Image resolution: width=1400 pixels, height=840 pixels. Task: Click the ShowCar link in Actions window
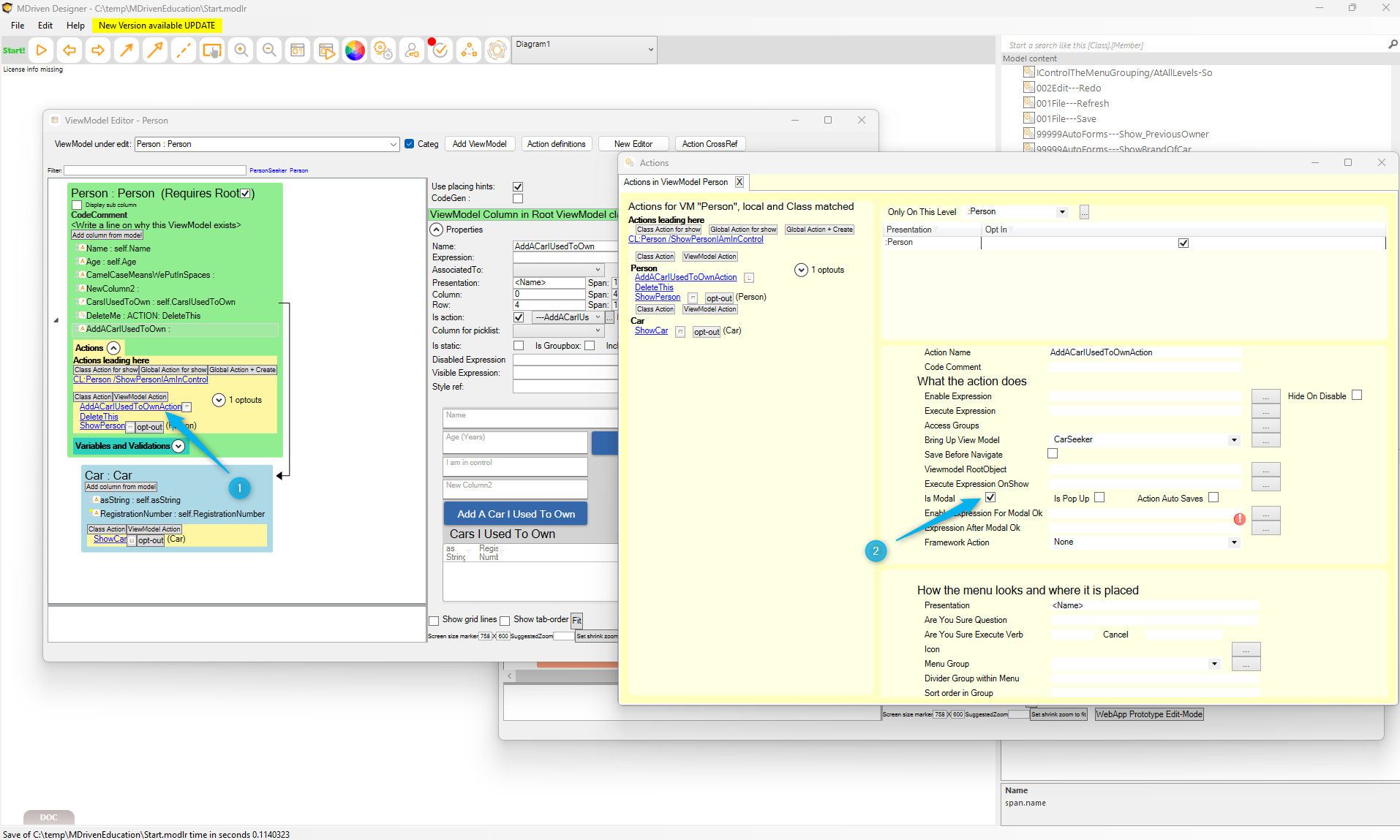[x=651, y=331]
